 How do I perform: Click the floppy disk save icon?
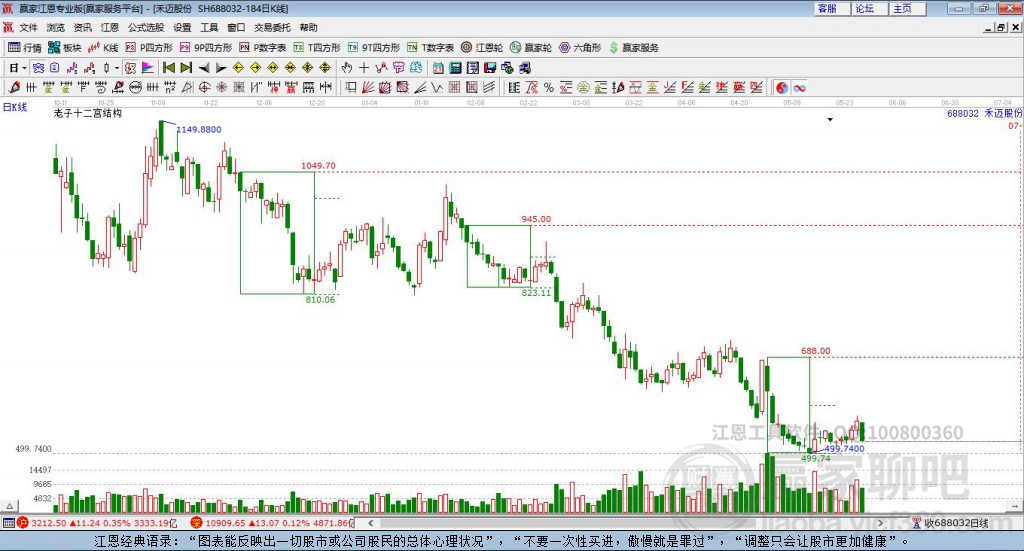click(x=490, y=68)
